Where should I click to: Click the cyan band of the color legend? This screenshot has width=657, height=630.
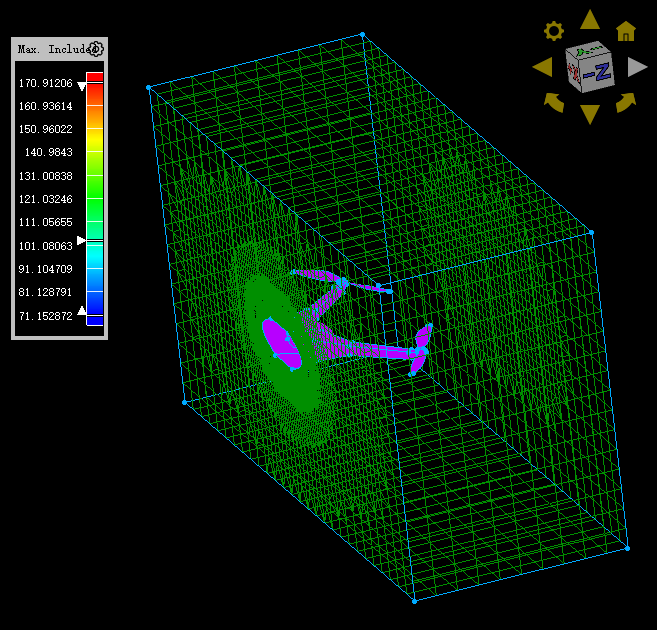coord(95,256)
